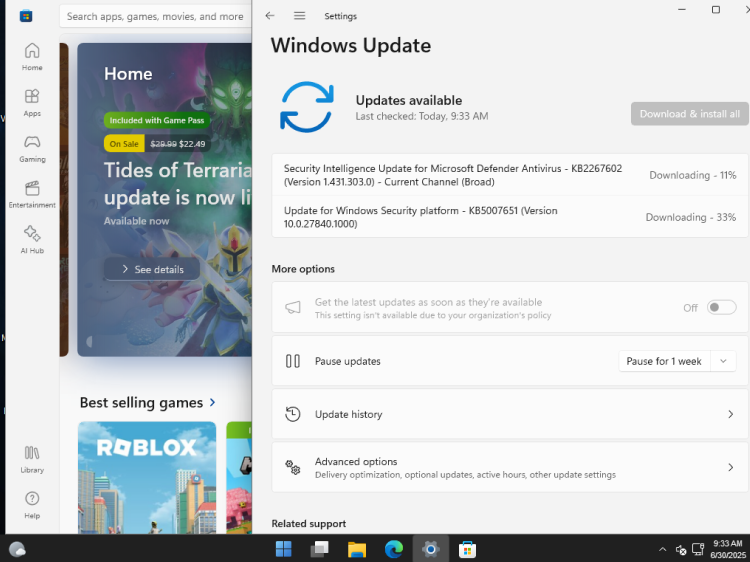Click Pause for 1 week button
The height and width of the screenshot is (562, 750).
(664, 361)
